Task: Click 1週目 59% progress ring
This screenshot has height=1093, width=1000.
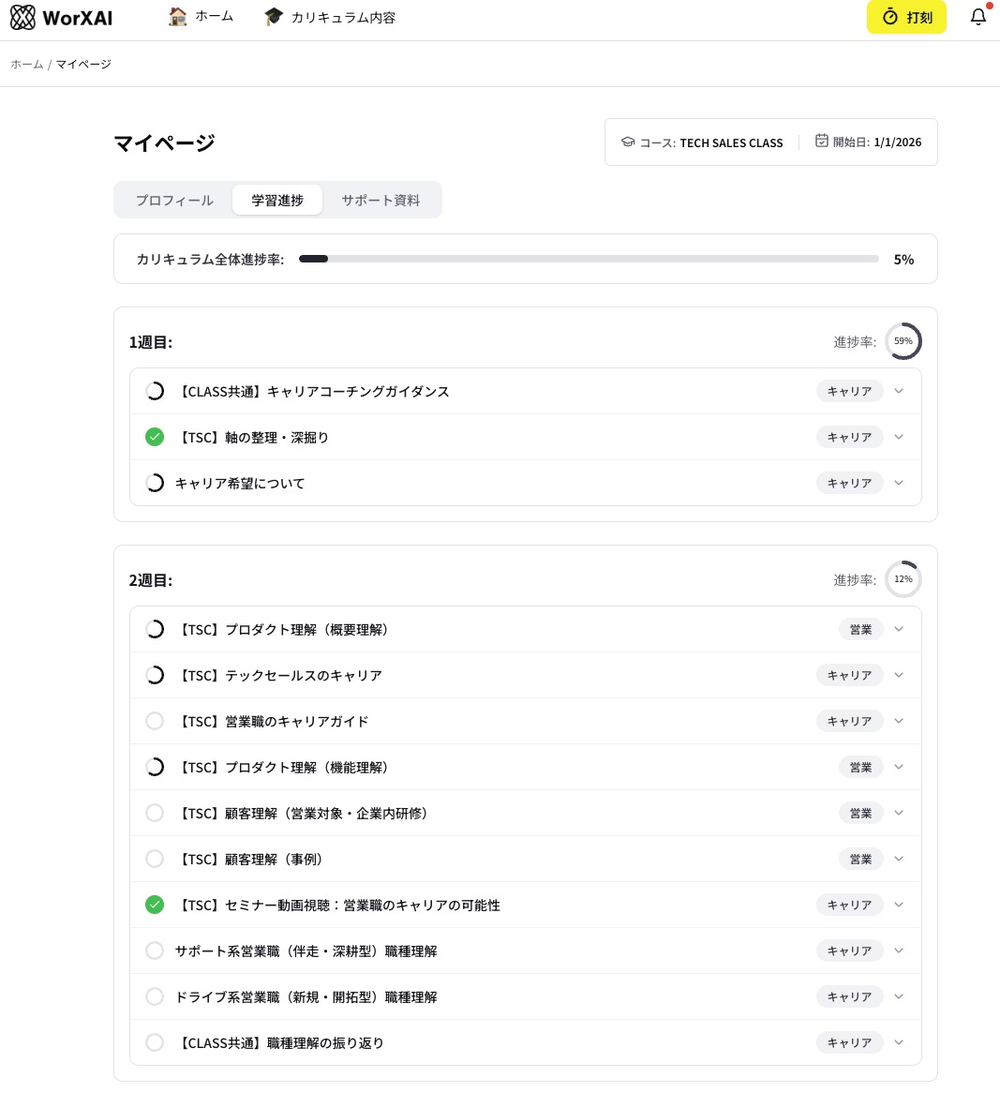Action: [903, 341]
